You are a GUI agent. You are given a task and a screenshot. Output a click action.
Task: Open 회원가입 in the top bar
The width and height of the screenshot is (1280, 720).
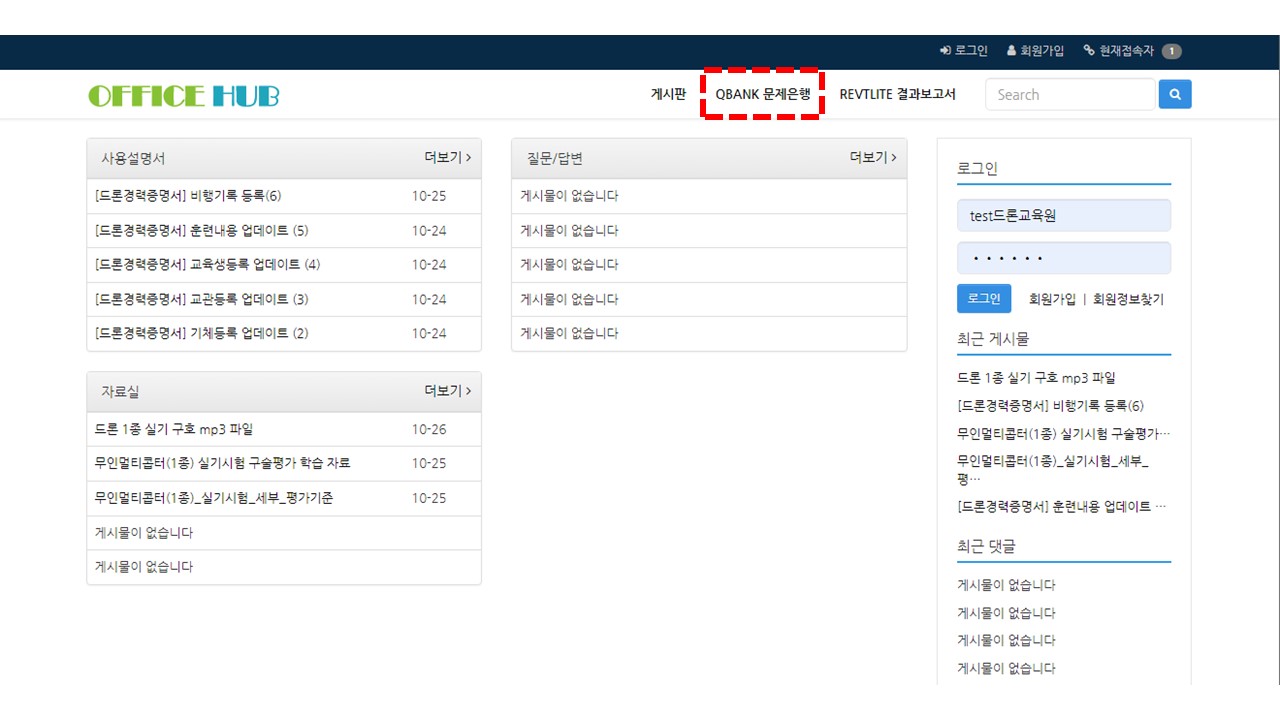(x=1035, y=51)
